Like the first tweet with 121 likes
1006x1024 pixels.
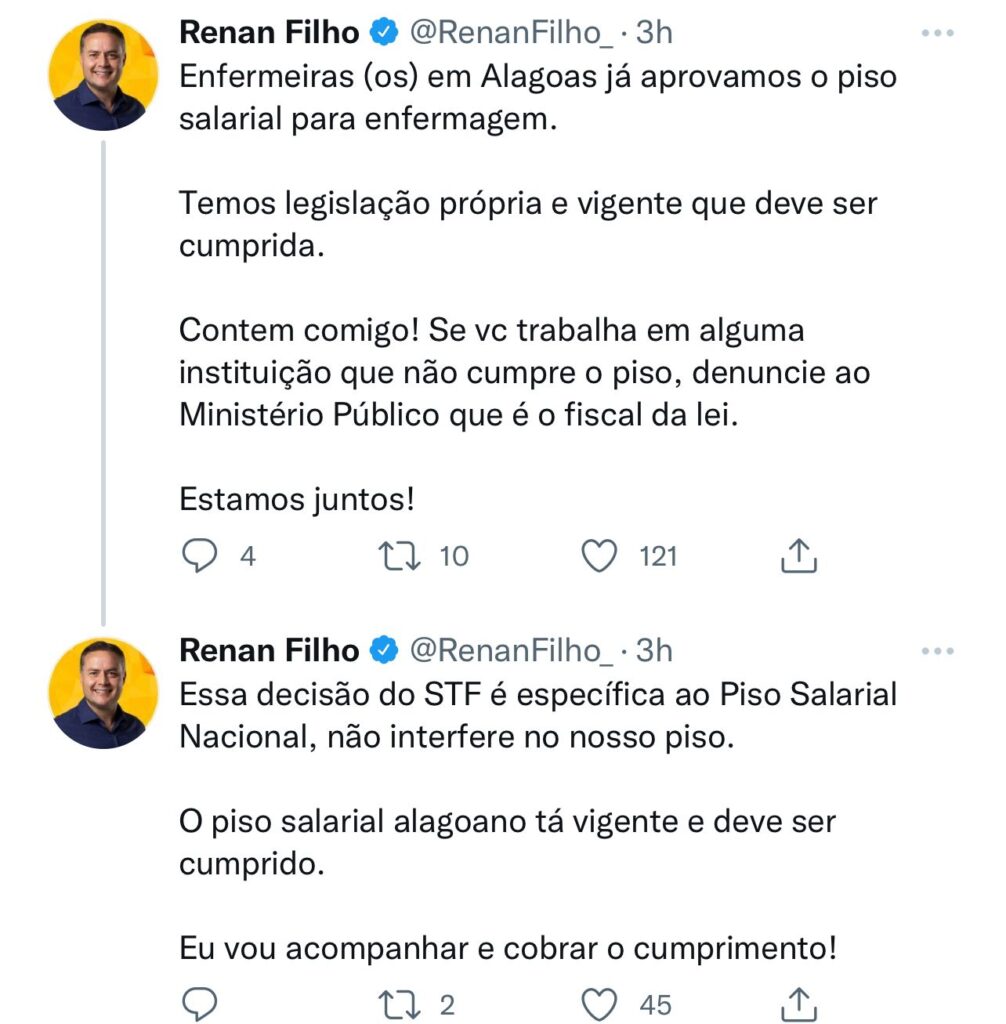pos(599,556)
